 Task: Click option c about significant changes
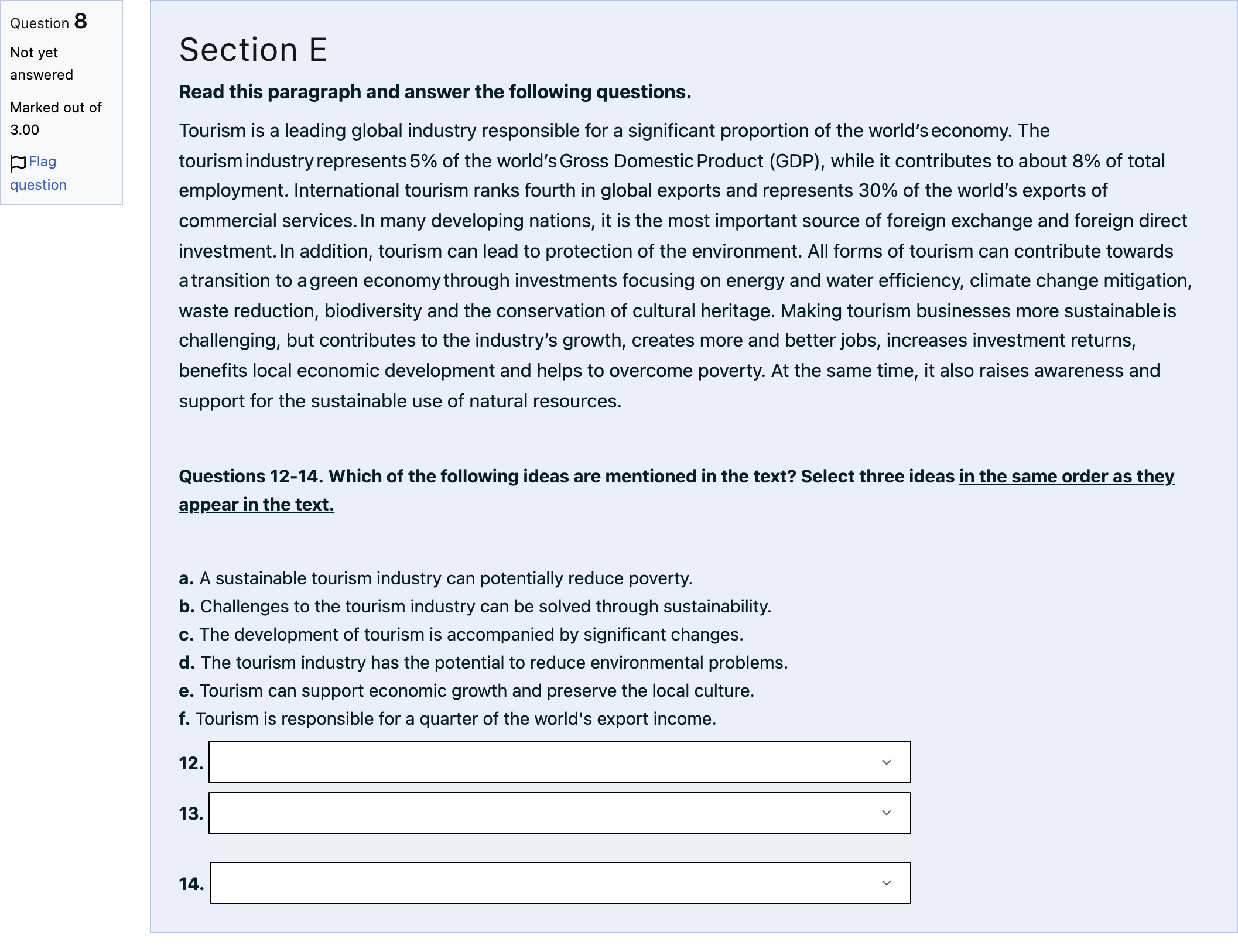[x=461, y=635]
